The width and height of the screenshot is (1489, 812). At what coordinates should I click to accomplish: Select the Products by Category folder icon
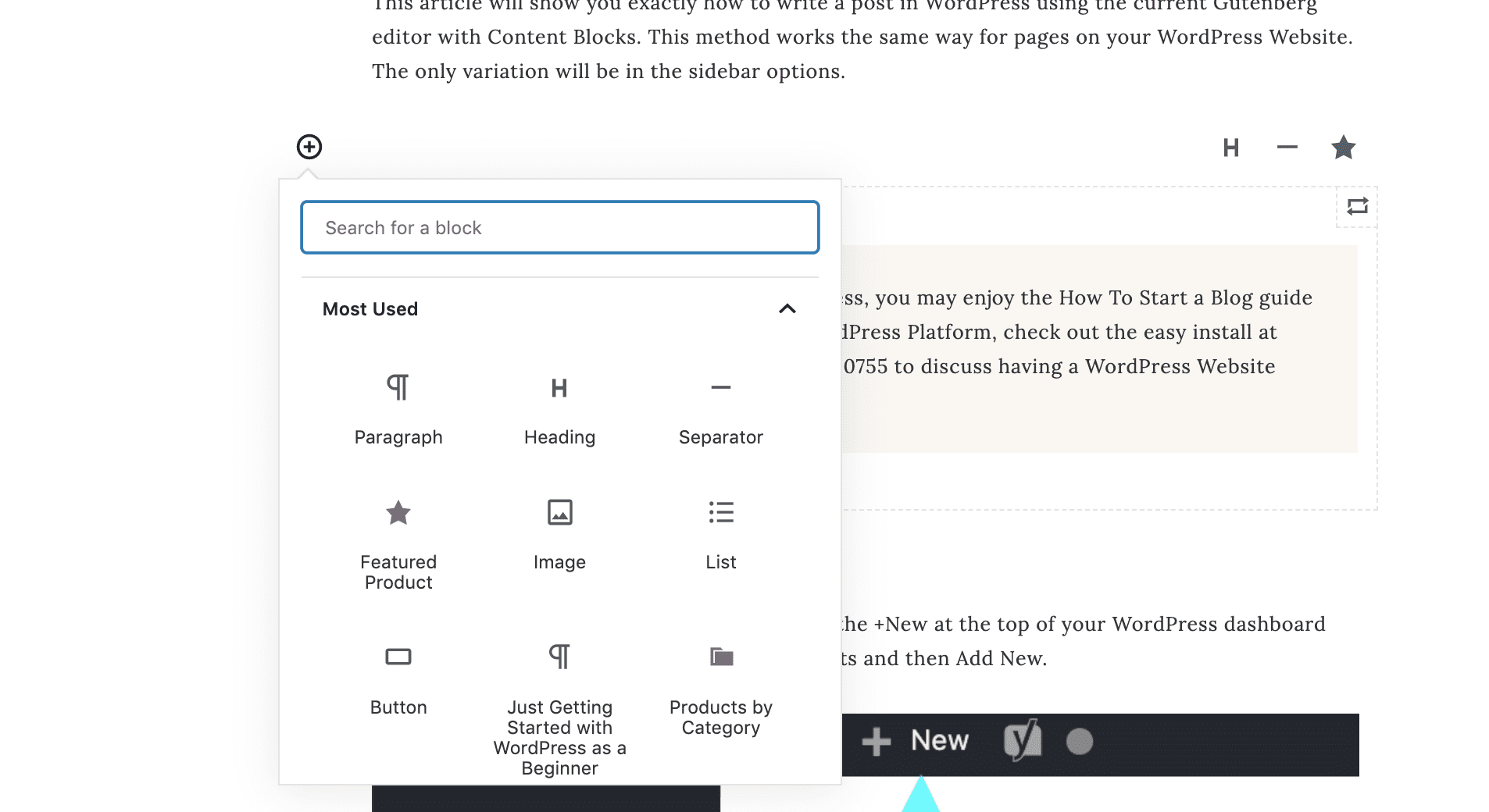tap(721, 657)
